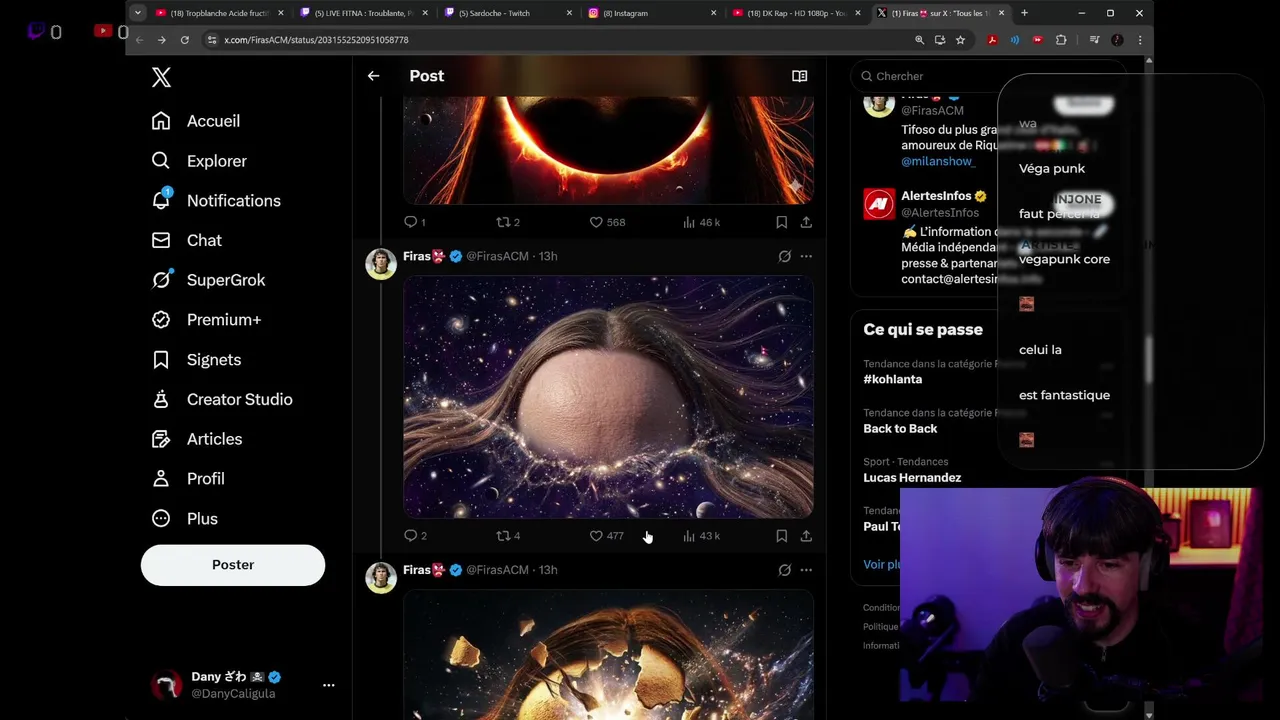The width and height of the screenshot is (1280, 720).
Task: Switch to the DK Rap YouTube tab
Action: point(796,13)
